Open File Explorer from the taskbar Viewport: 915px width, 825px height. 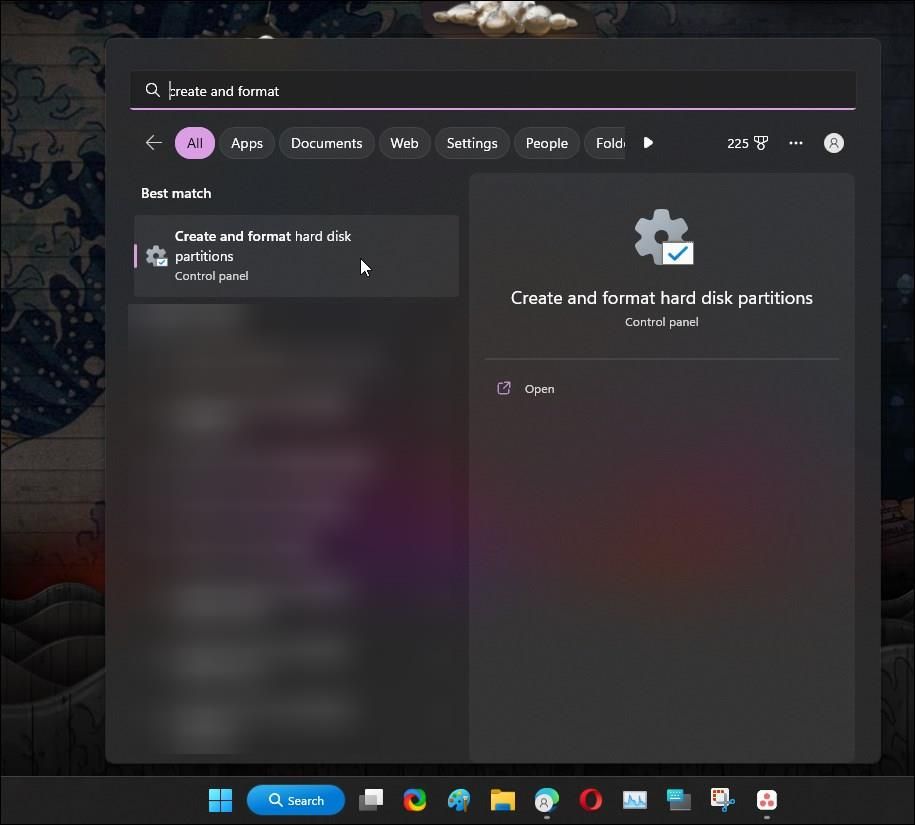[502, 800]
